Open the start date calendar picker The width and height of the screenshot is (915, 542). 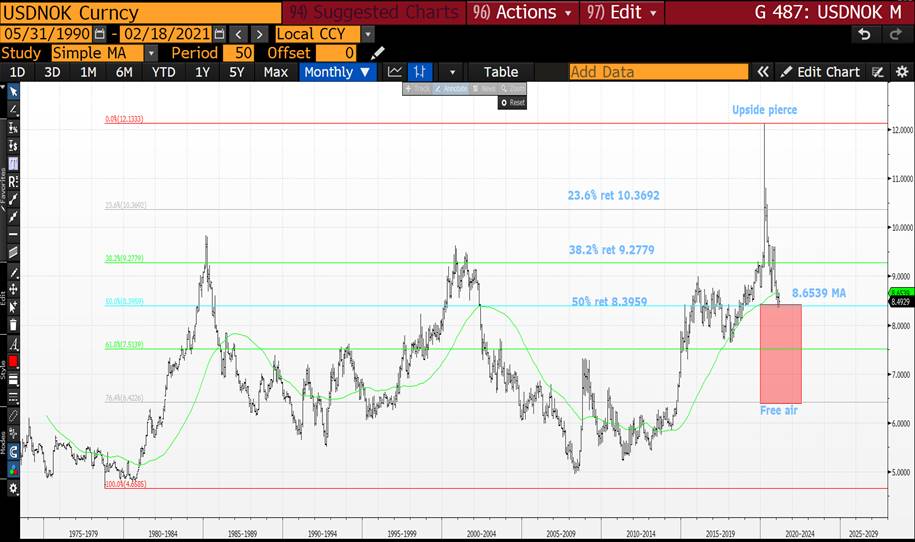[100, 34]
